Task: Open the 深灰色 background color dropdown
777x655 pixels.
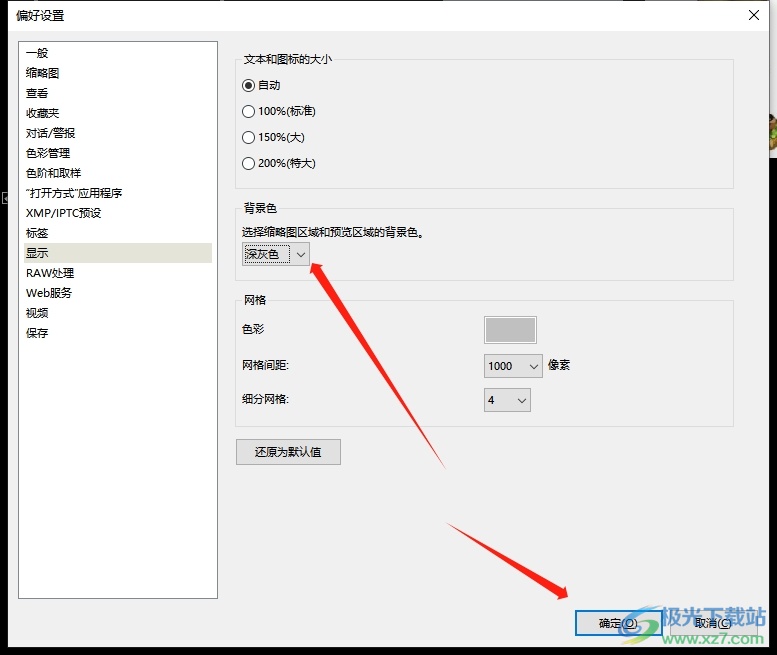Action: [x=276, y=254]
